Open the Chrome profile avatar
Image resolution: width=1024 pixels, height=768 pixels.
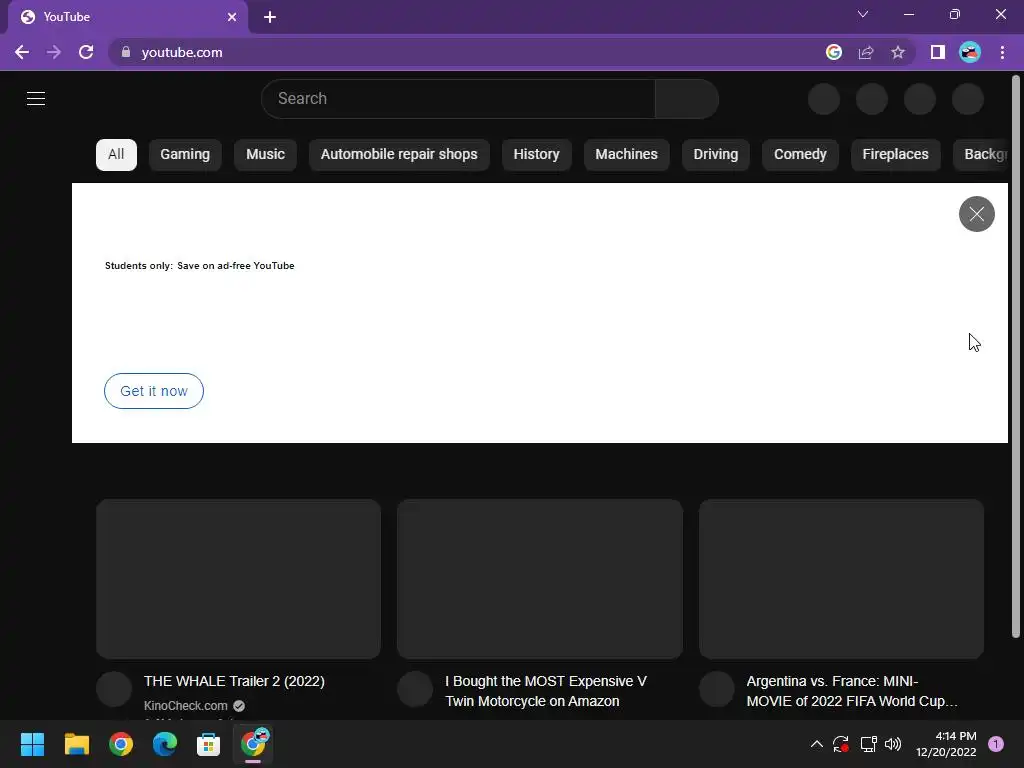tap(970, 52)
